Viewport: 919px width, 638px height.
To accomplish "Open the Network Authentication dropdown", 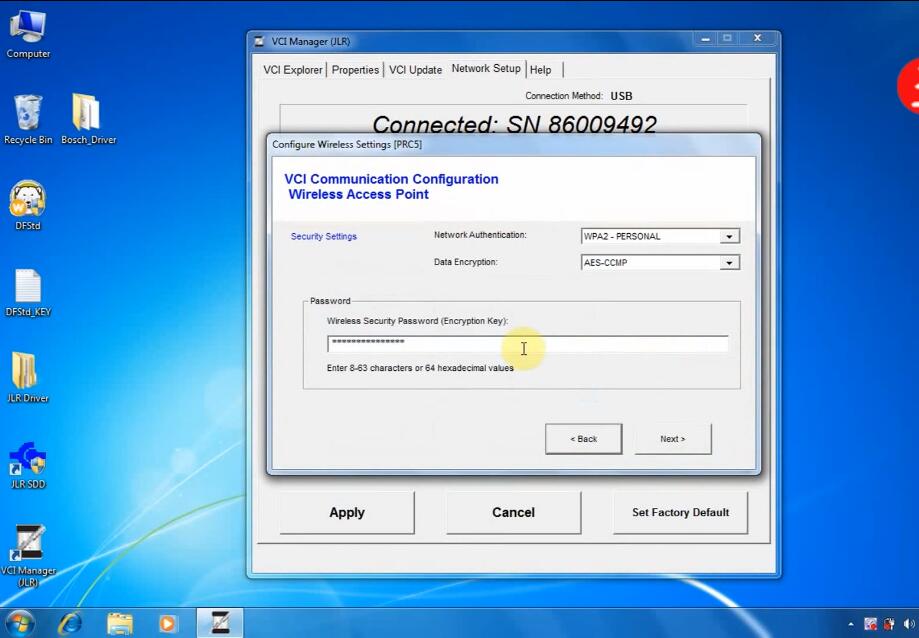I will pyautogui.click(x=729, y=236).
